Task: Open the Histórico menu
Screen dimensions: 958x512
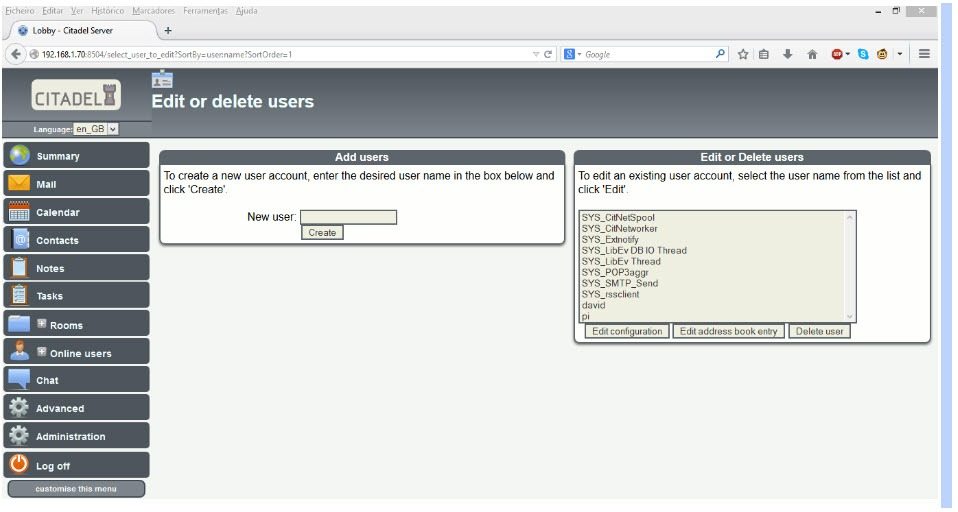Action: pyautogui.click(x=108, y=11)
